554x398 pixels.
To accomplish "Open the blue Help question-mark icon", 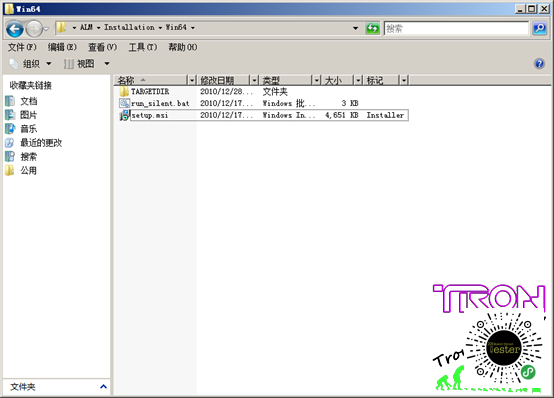I will [539, 64].
